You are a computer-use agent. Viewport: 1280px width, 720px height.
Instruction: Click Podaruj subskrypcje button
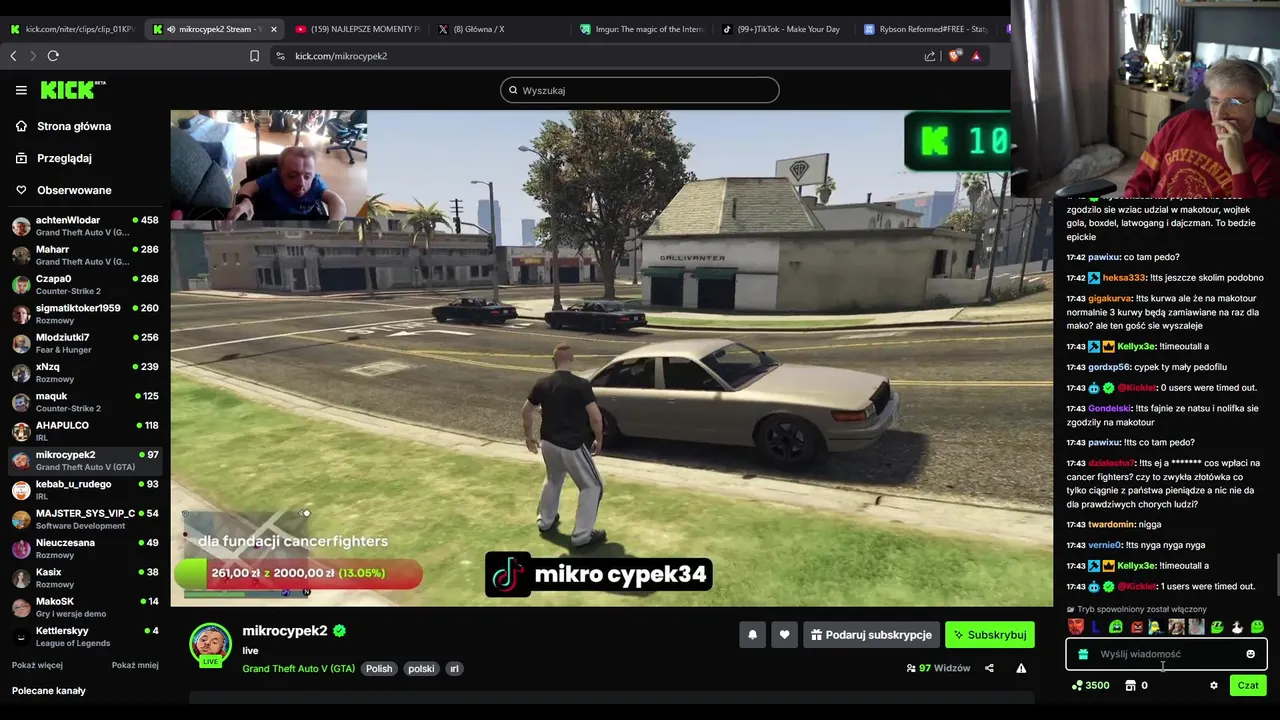[870, 635]
